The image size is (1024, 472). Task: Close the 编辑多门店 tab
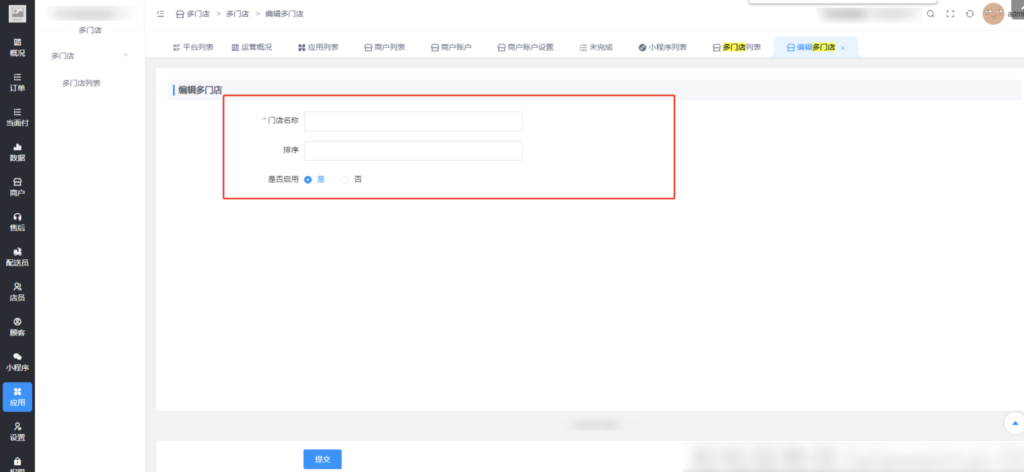[x=842, y=48]
